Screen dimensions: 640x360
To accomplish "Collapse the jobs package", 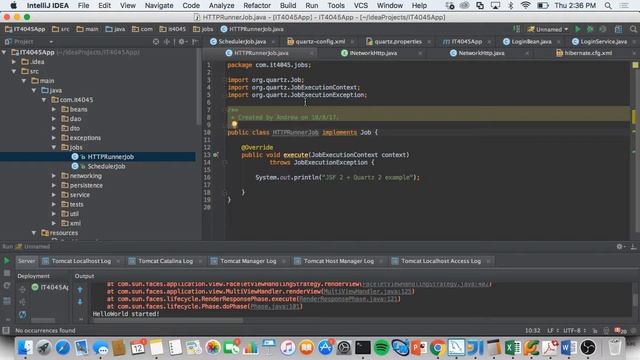I will 54,147.
